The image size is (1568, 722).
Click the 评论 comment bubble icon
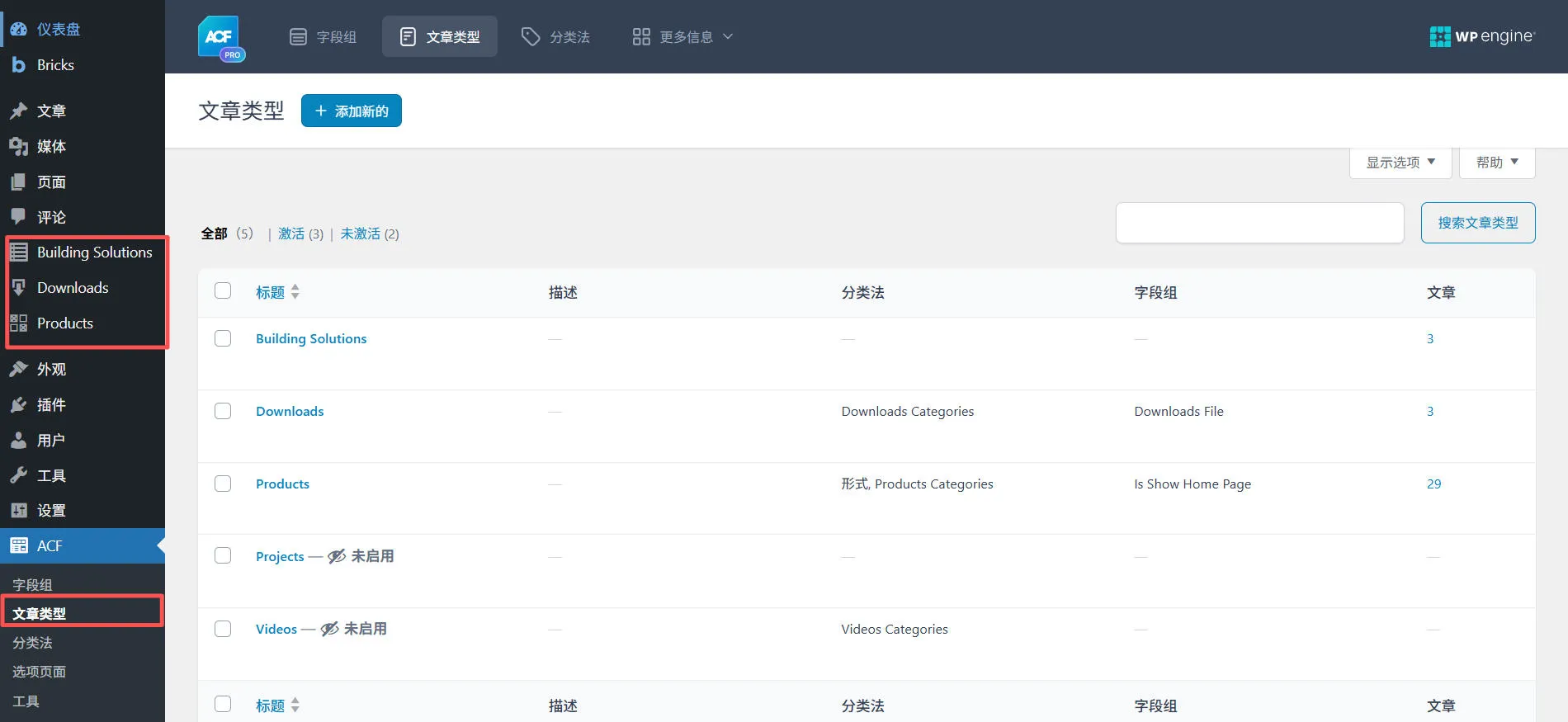19,216
